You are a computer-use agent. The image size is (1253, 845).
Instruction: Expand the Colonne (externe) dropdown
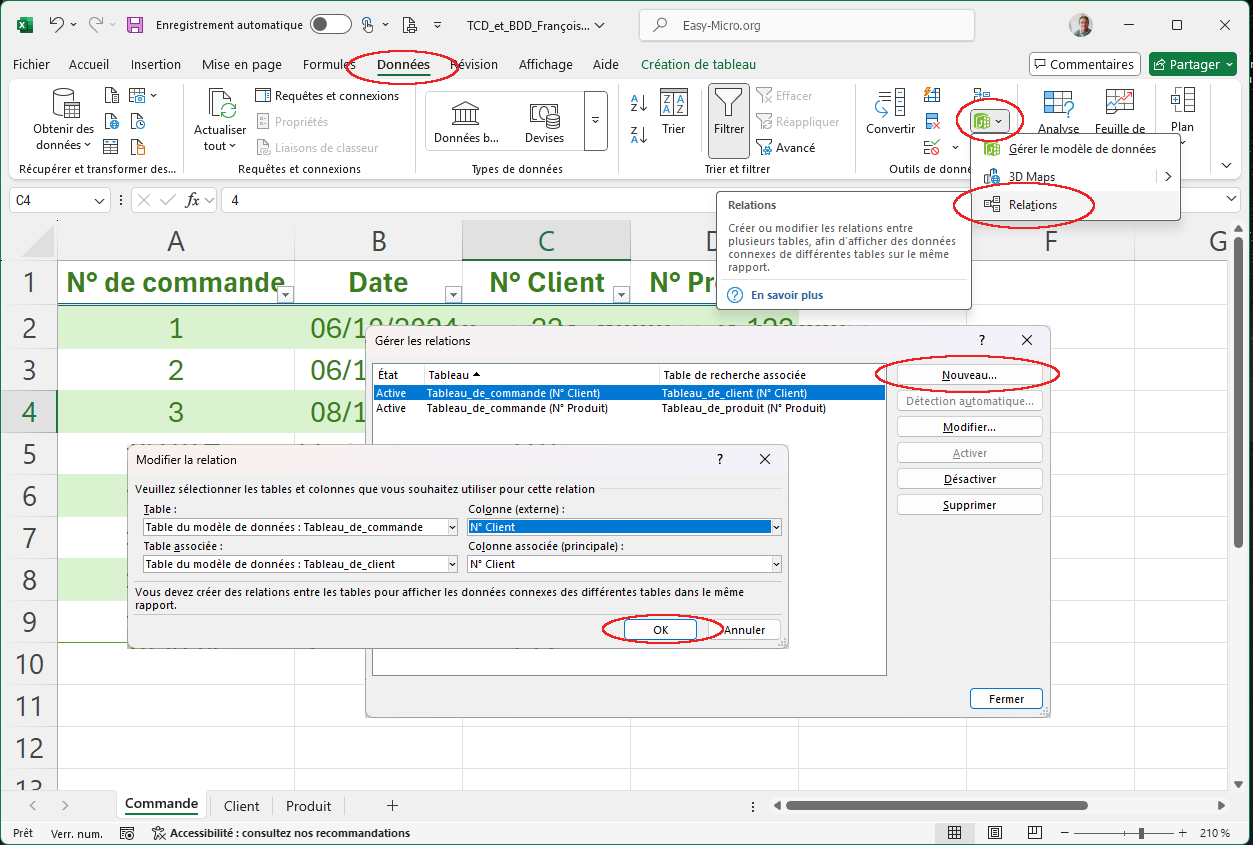click(776, 527)
